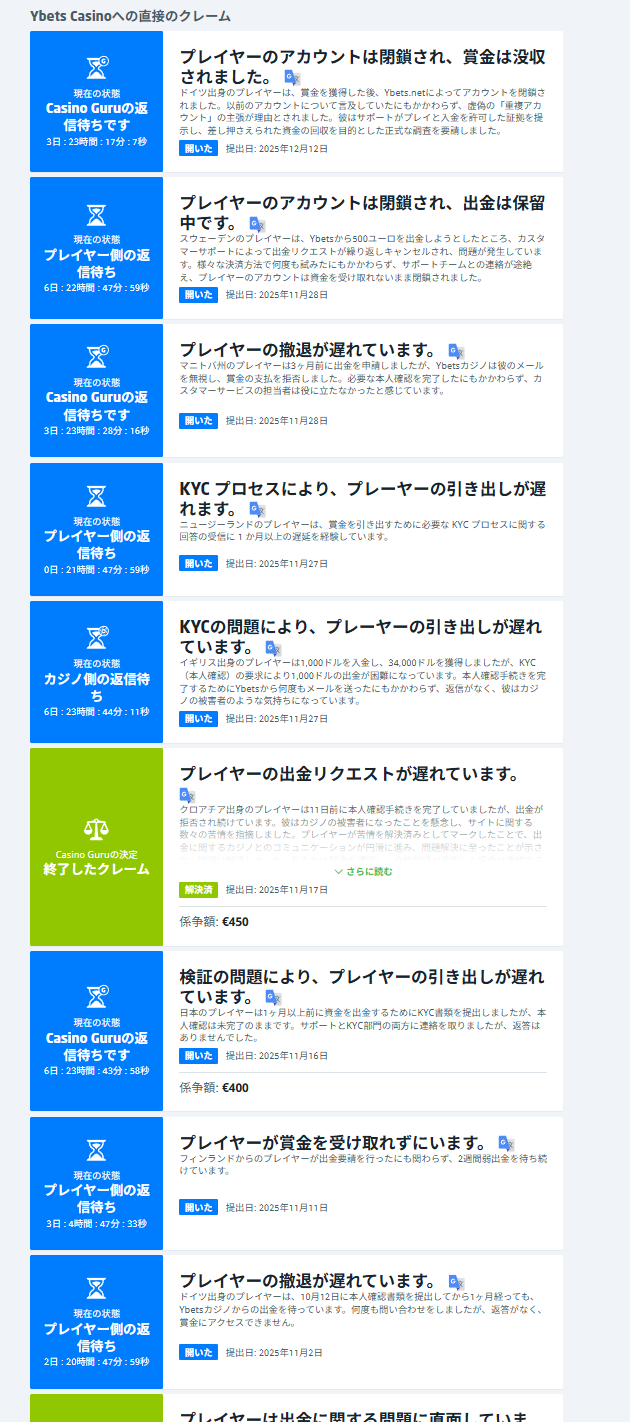Open complaint プレイヤーが賞金を受け取れずにいます
The width and height of the screenshot is (630, 1422).
(334, 1143)
